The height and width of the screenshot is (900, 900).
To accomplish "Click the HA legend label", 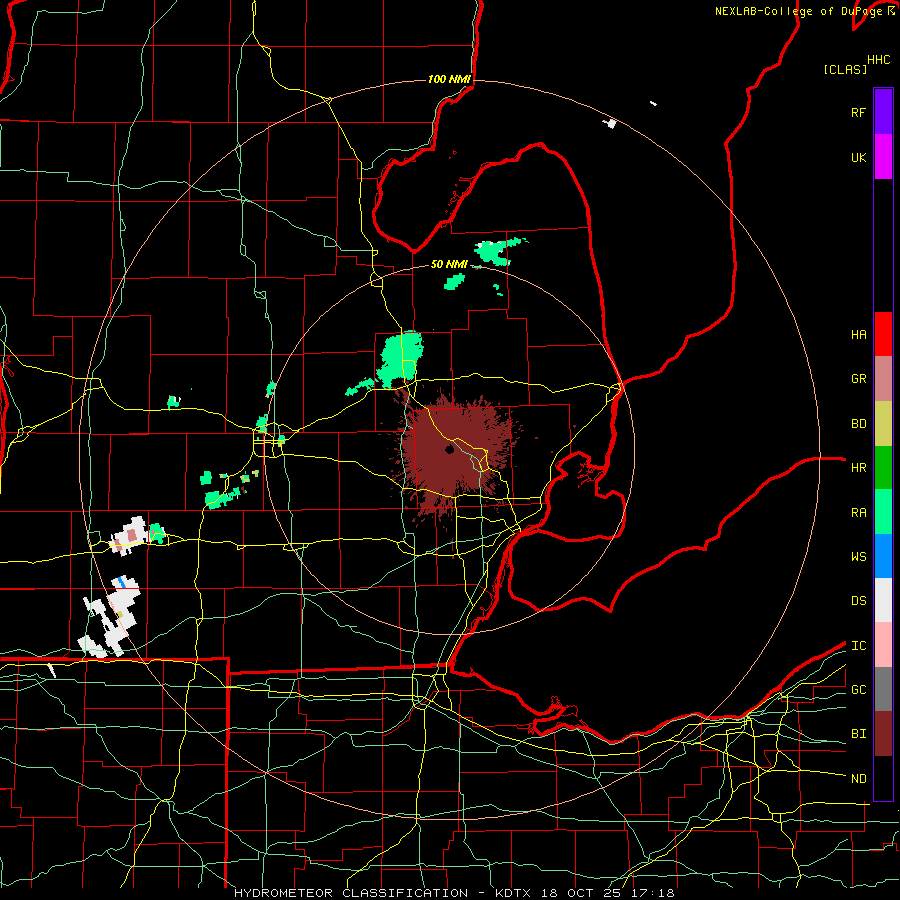I will tap(858, 335).
